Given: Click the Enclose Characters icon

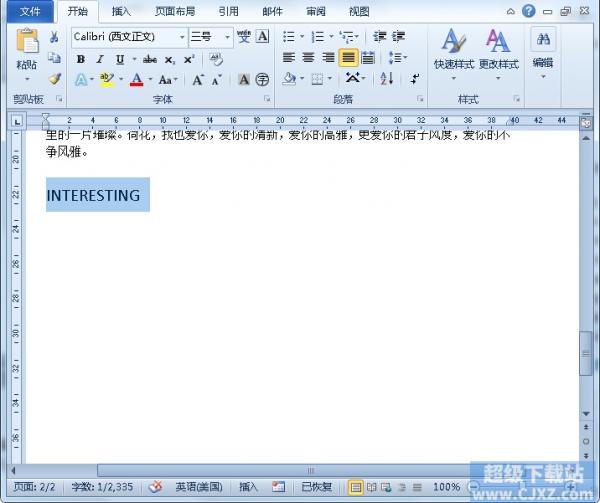Looking at the screenshot, I should click(x=262, y=80).
